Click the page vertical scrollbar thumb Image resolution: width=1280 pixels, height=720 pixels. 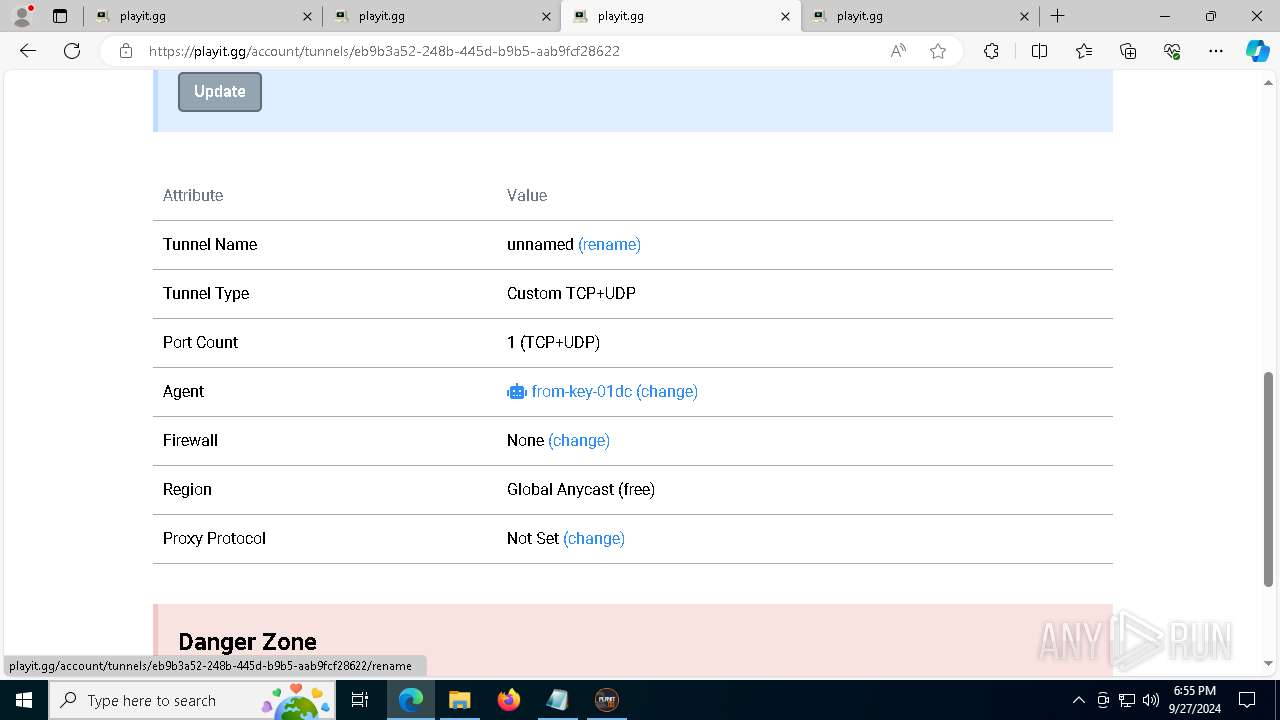(1269, 478)
